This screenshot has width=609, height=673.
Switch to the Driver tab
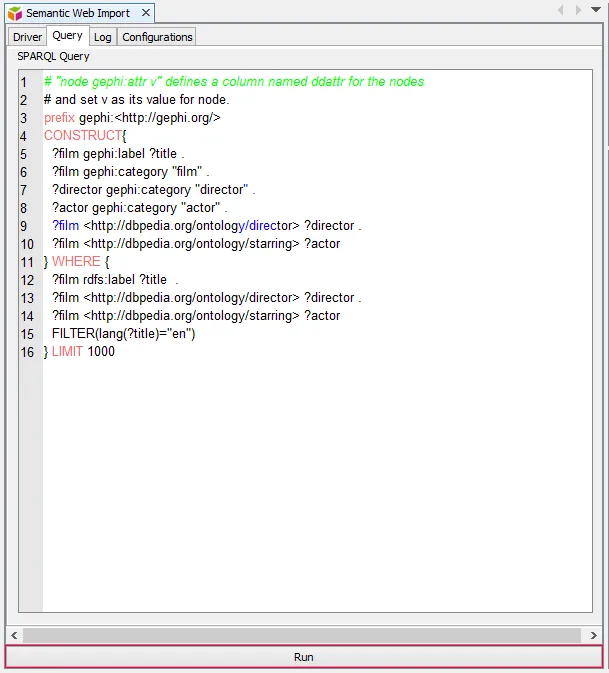point(27,37)
